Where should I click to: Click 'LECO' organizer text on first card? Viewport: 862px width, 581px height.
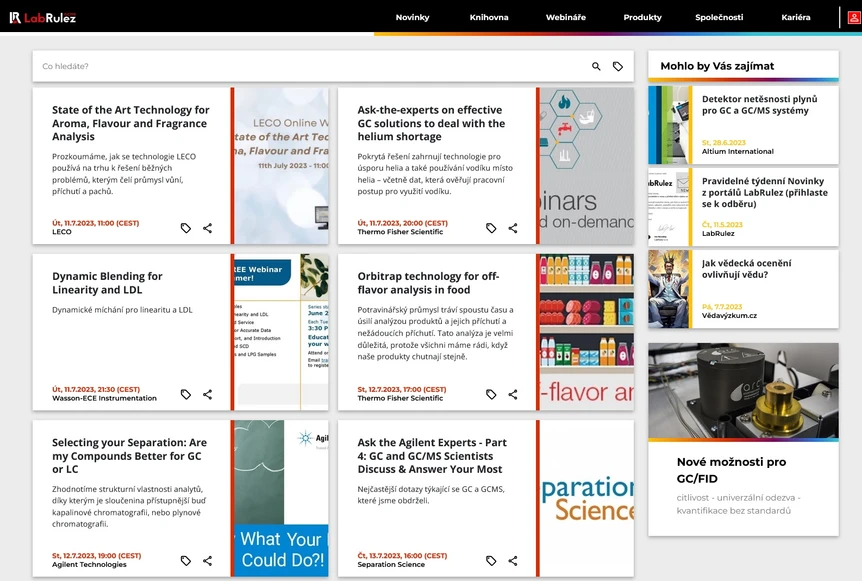[62, 232]
